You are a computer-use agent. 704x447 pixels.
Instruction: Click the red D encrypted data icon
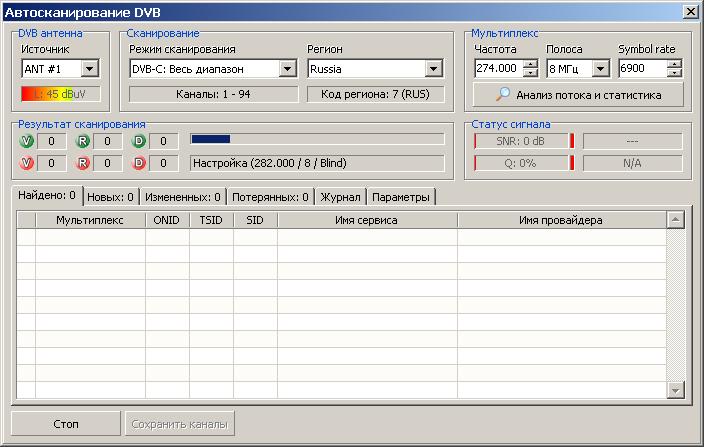[x=140, y=163]
